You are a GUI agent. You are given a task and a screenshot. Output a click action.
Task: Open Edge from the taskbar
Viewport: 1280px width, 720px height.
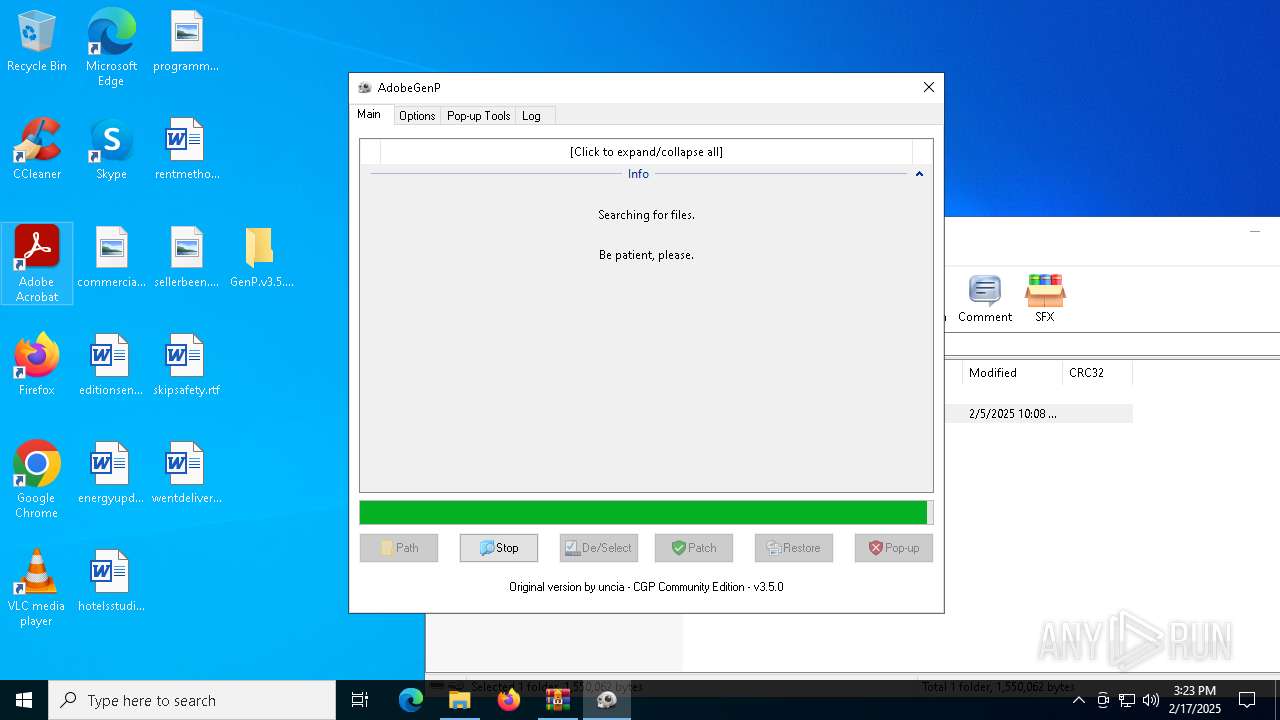click(411, 700)
